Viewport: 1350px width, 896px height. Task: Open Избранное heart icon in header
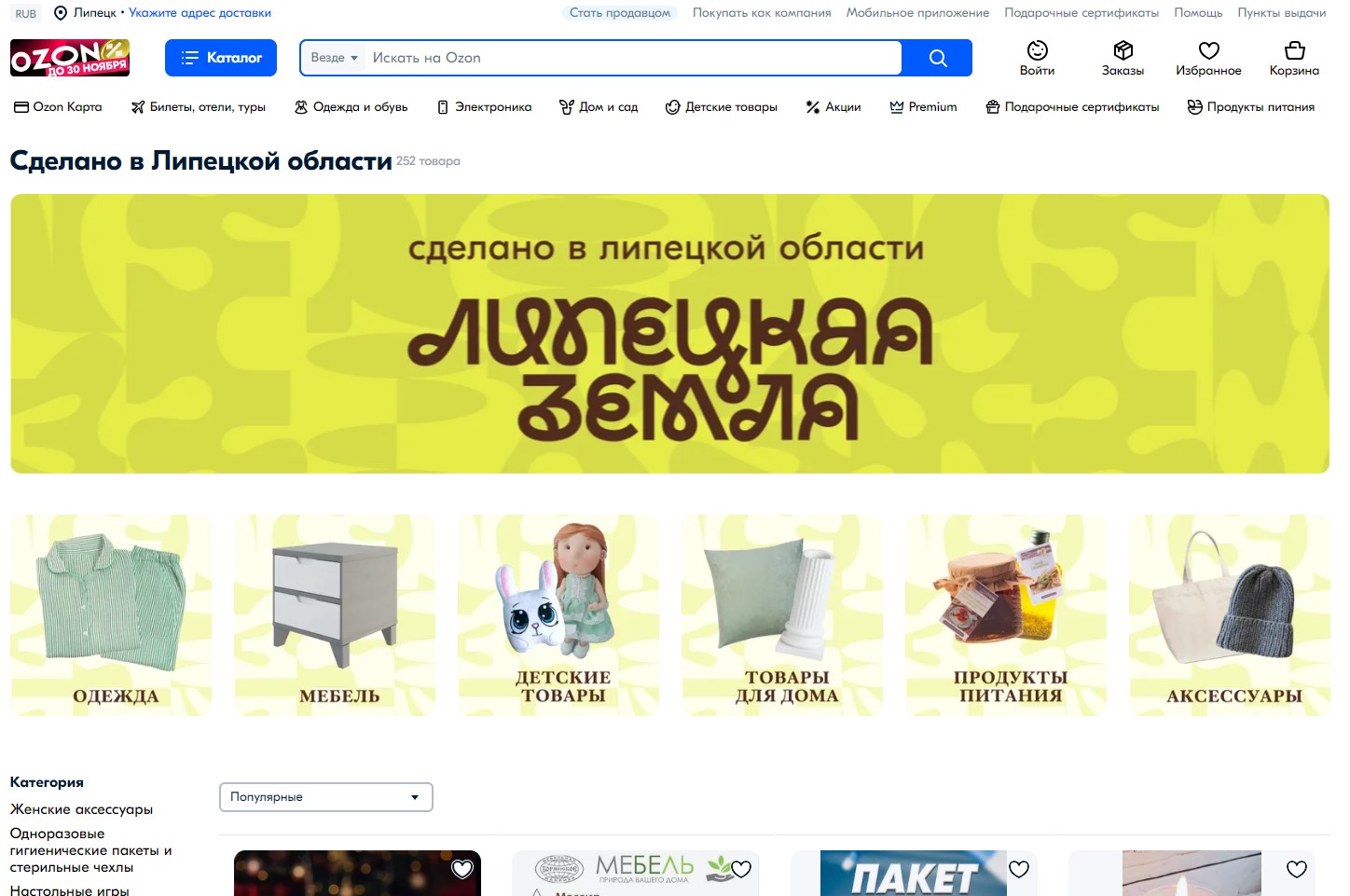pos(1208,50)
